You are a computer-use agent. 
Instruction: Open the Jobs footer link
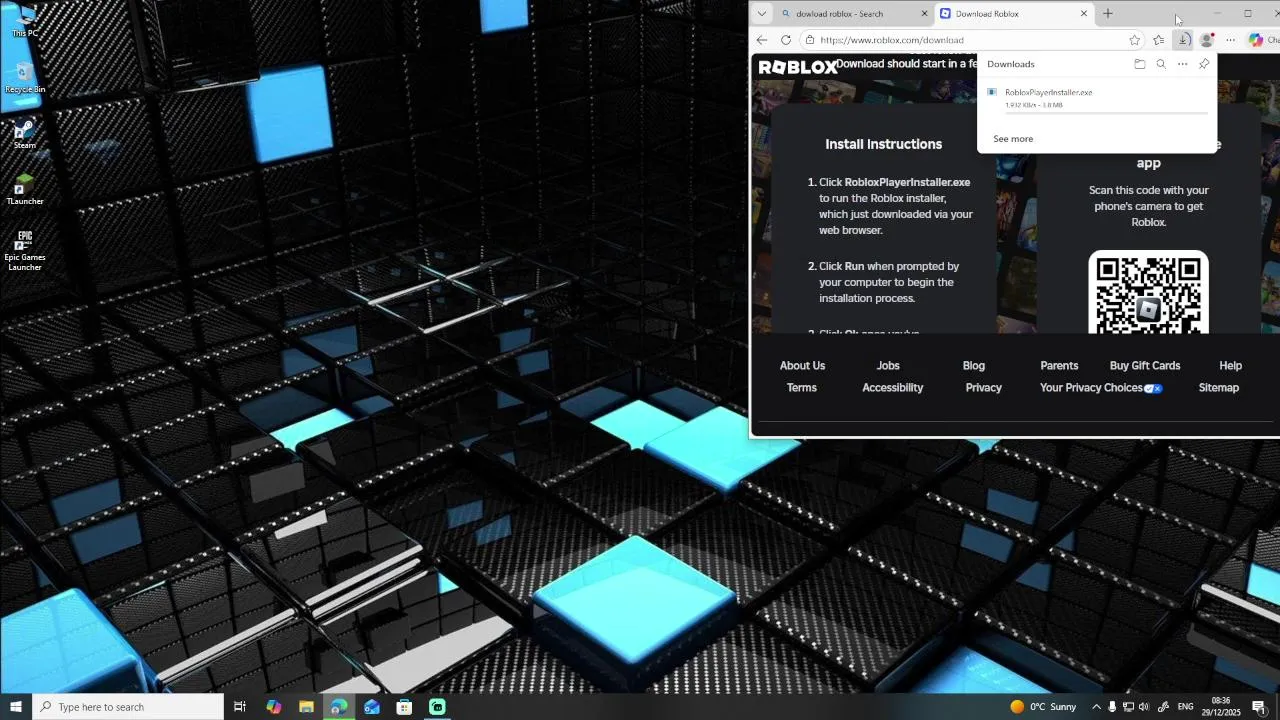pyautogui.click(x=888, y=366)
